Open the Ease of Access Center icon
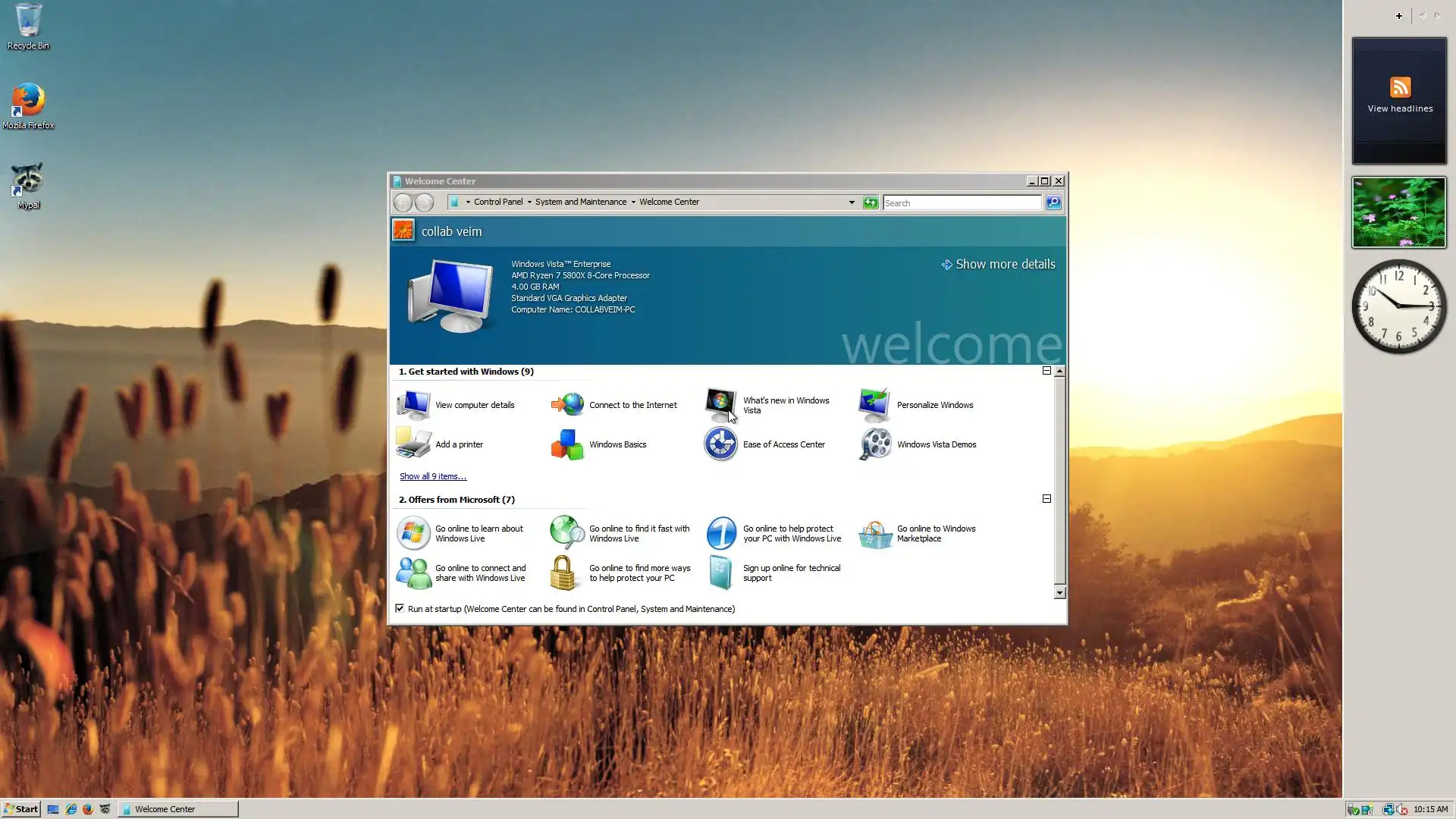Screen dimensions: 1456x819 tap(720, 444)
